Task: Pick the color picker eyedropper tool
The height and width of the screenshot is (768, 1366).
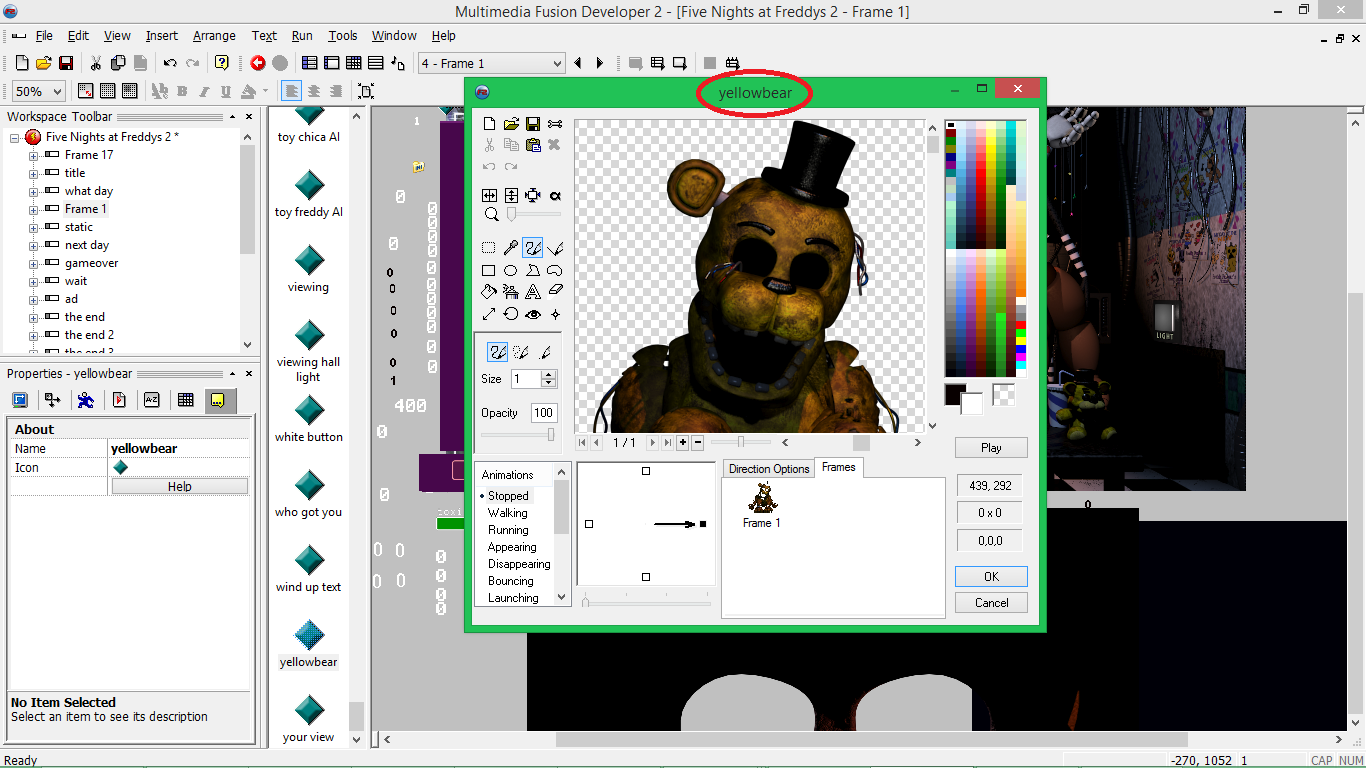Action: tap(511, 248)
